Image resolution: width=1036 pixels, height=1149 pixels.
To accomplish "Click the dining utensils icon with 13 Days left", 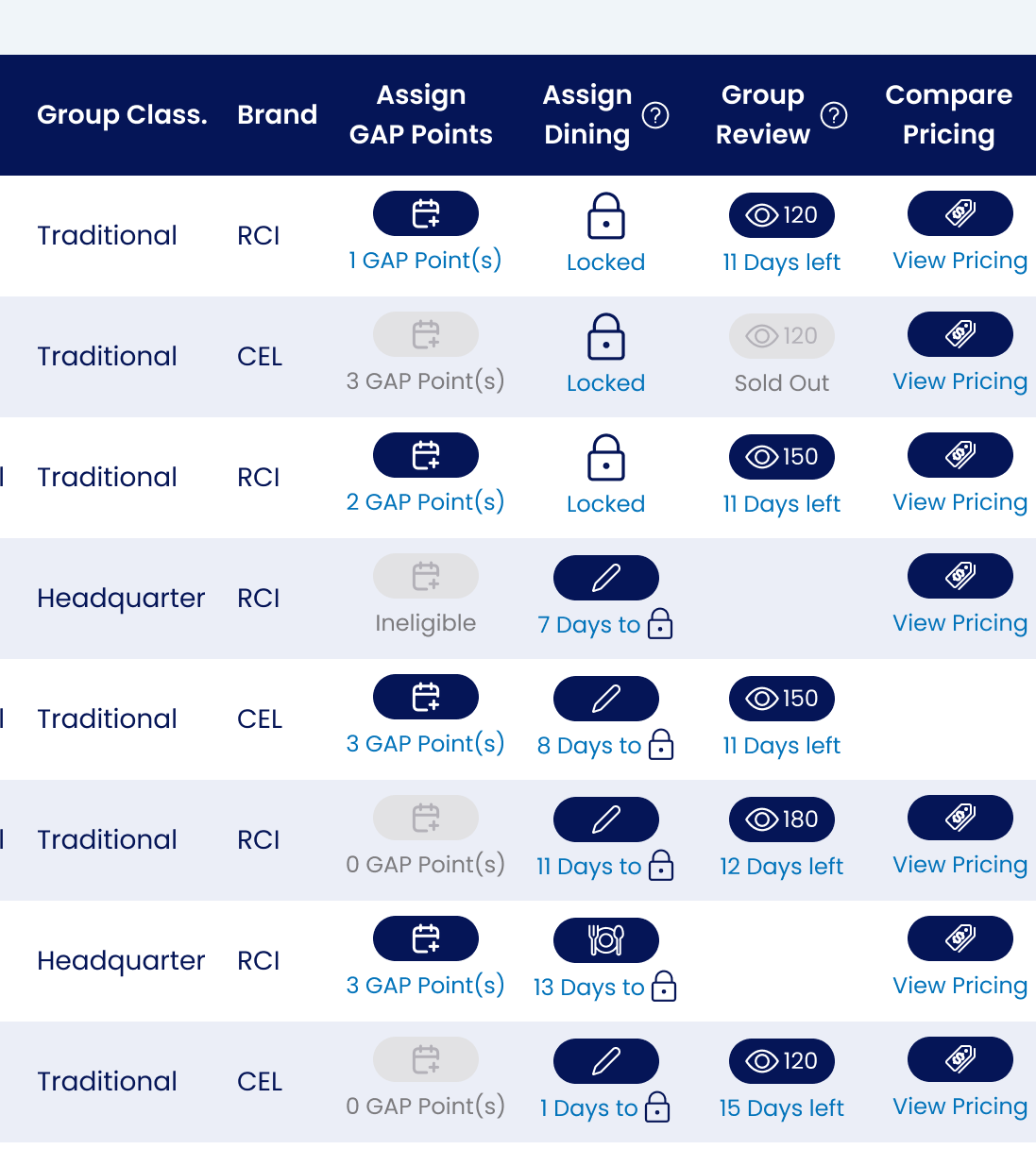I will [x=605, y=940].
